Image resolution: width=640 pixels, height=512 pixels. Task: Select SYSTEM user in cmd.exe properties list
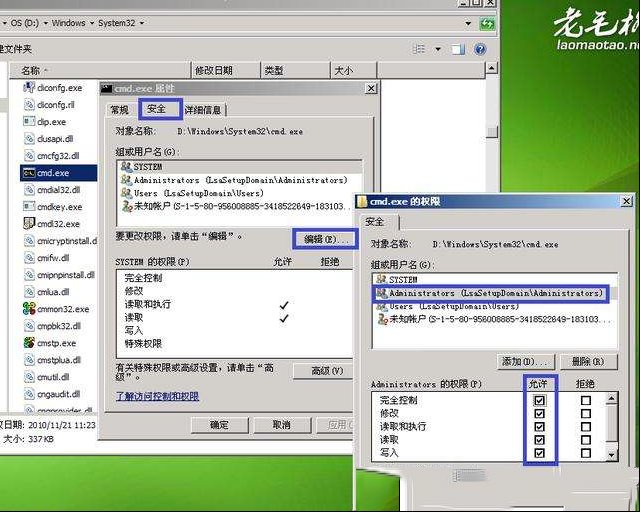pyautogui.click(x=240, y=167)
